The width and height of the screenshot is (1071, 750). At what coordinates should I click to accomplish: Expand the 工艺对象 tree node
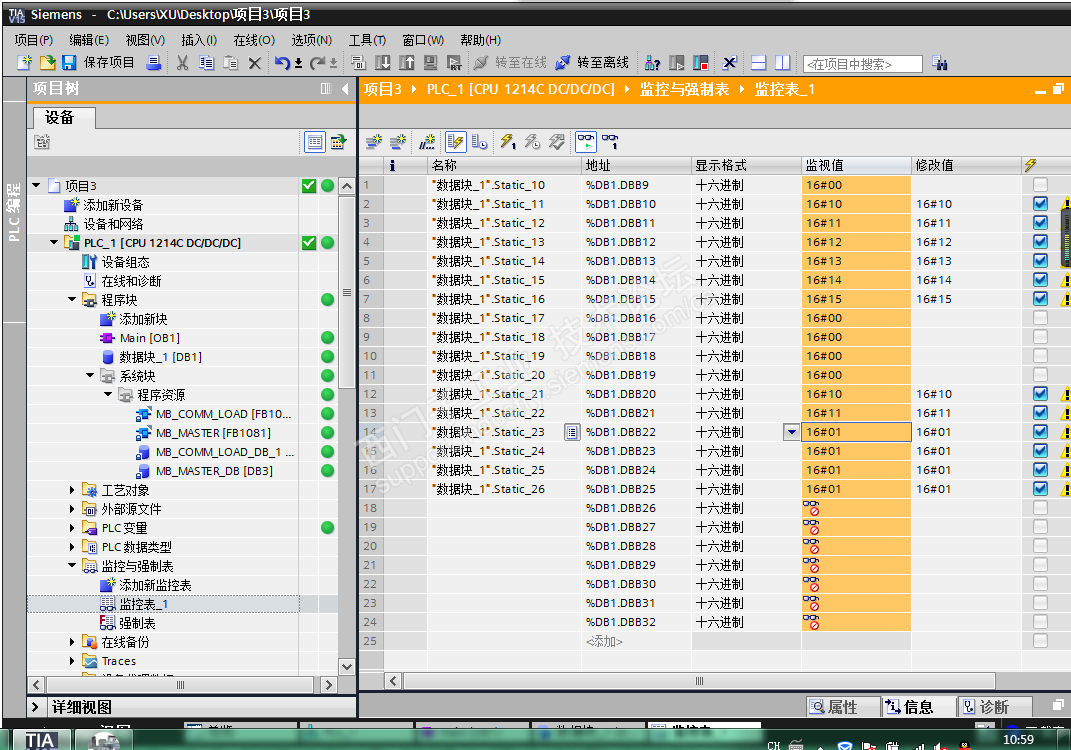click(x=72, y=490)
